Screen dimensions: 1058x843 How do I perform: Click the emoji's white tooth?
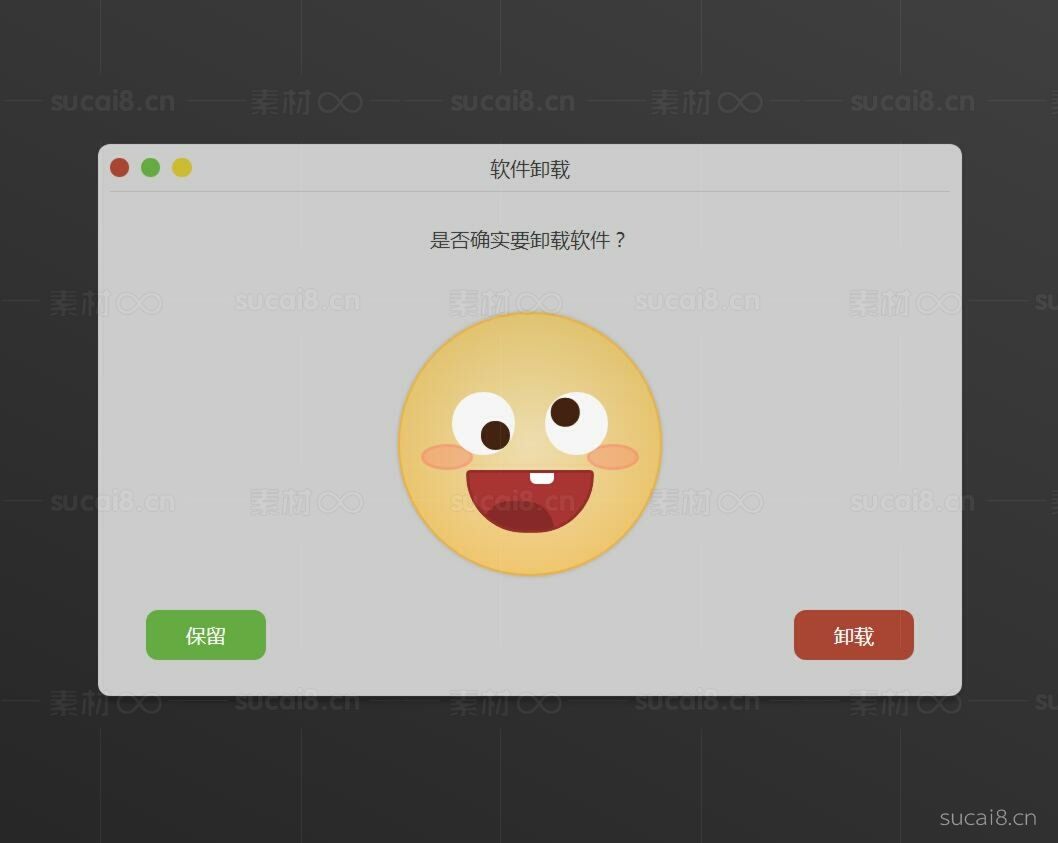point(541,478)
